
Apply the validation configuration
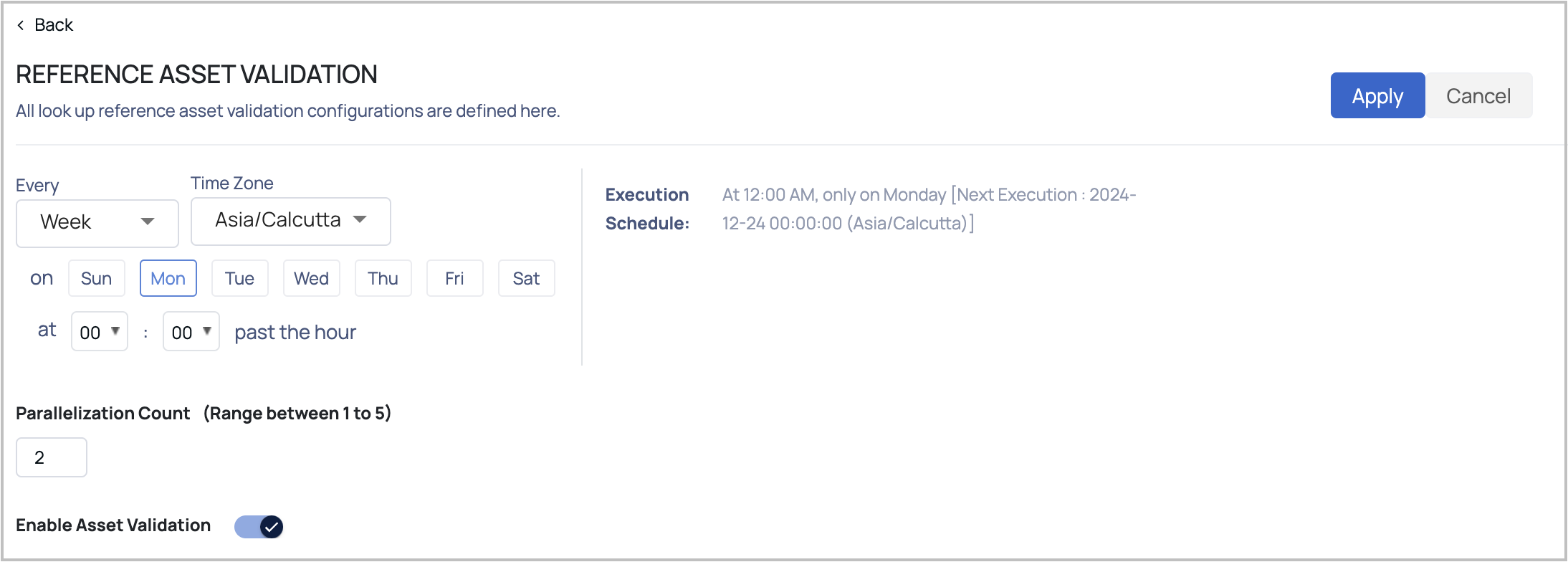coord(1377,95)
